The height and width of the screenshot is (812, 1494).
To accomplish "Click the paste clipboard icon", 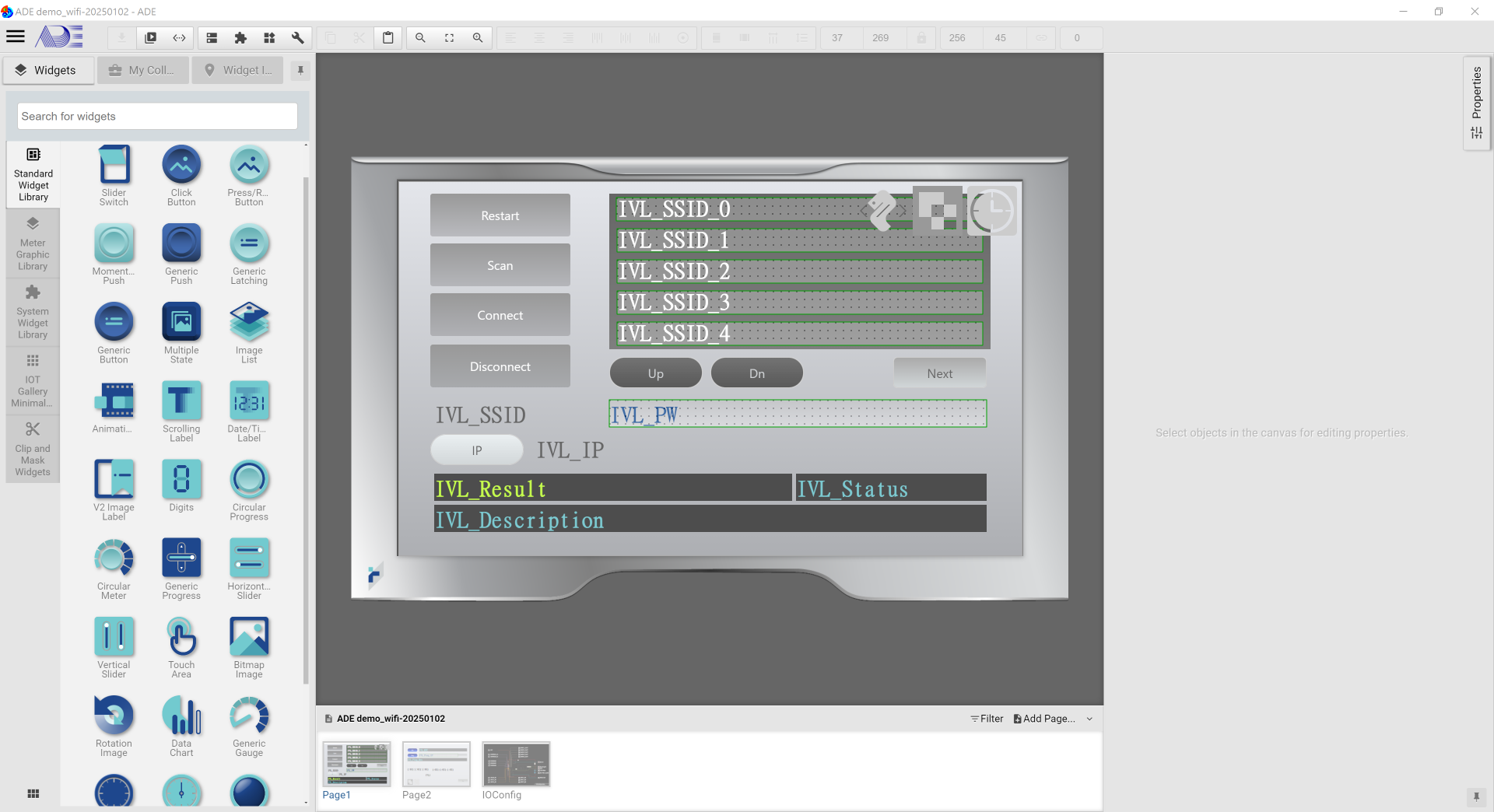I will 388,37.
